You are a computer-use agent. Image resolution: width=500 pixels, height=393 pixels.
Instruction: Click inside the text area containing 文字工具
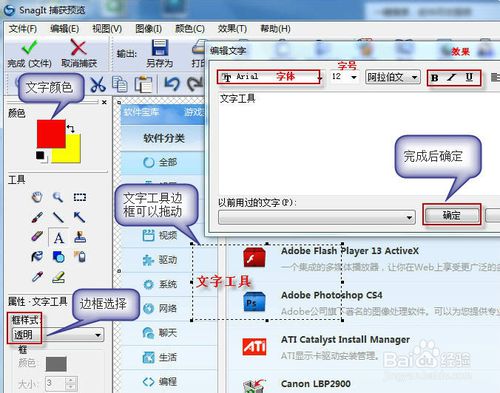point(358,144)
